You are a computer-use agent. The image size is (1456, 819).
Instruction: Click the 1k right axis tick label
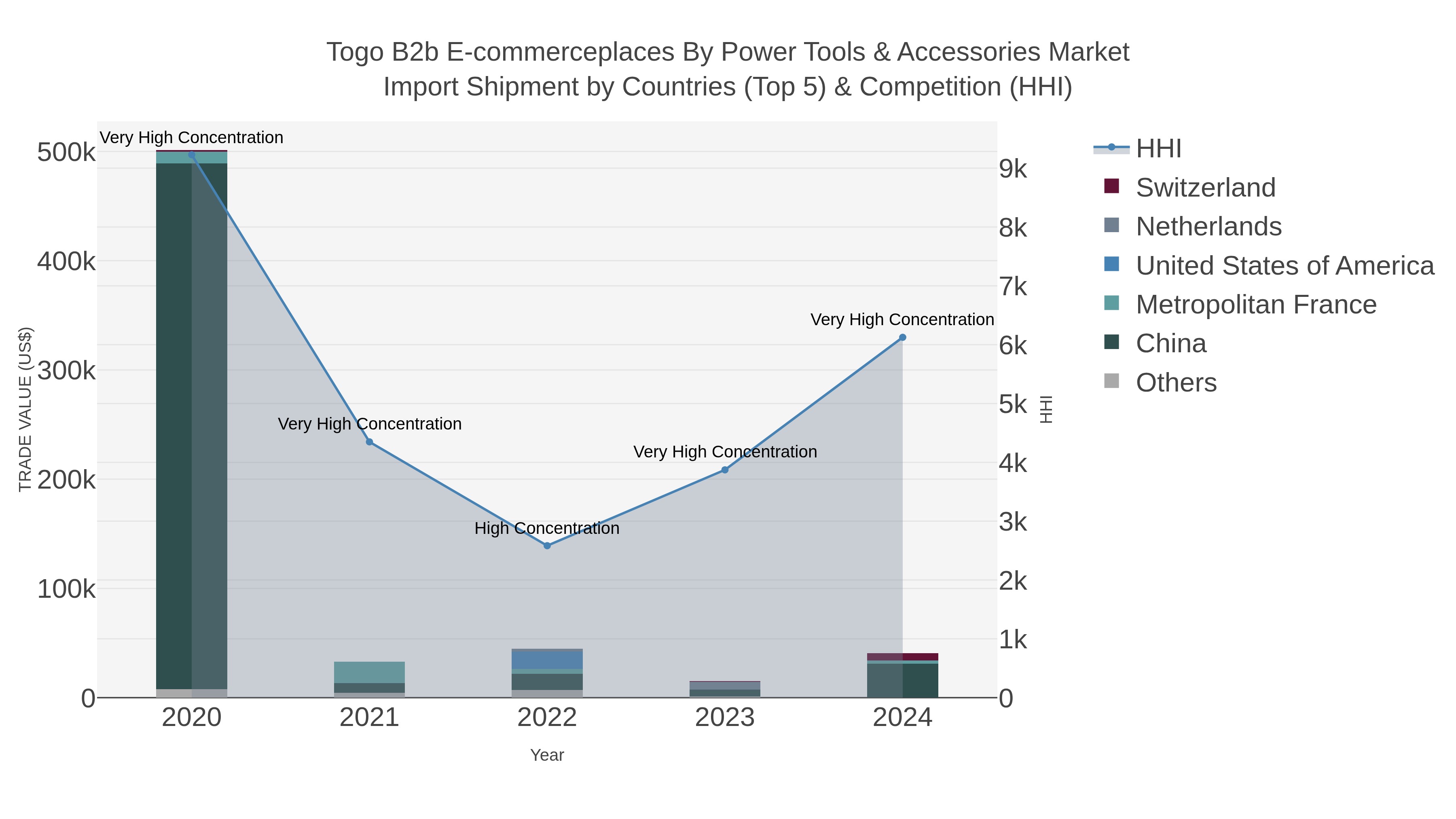coord(1013,640)
